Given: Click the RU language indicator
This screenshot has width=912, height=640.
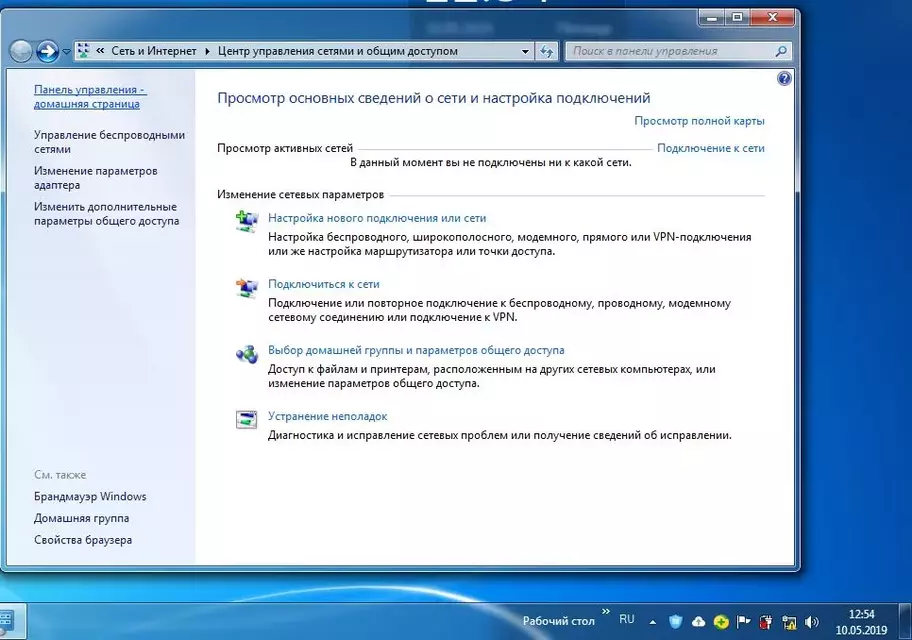Looking at the screenshot, I should [x=626, y=620].
